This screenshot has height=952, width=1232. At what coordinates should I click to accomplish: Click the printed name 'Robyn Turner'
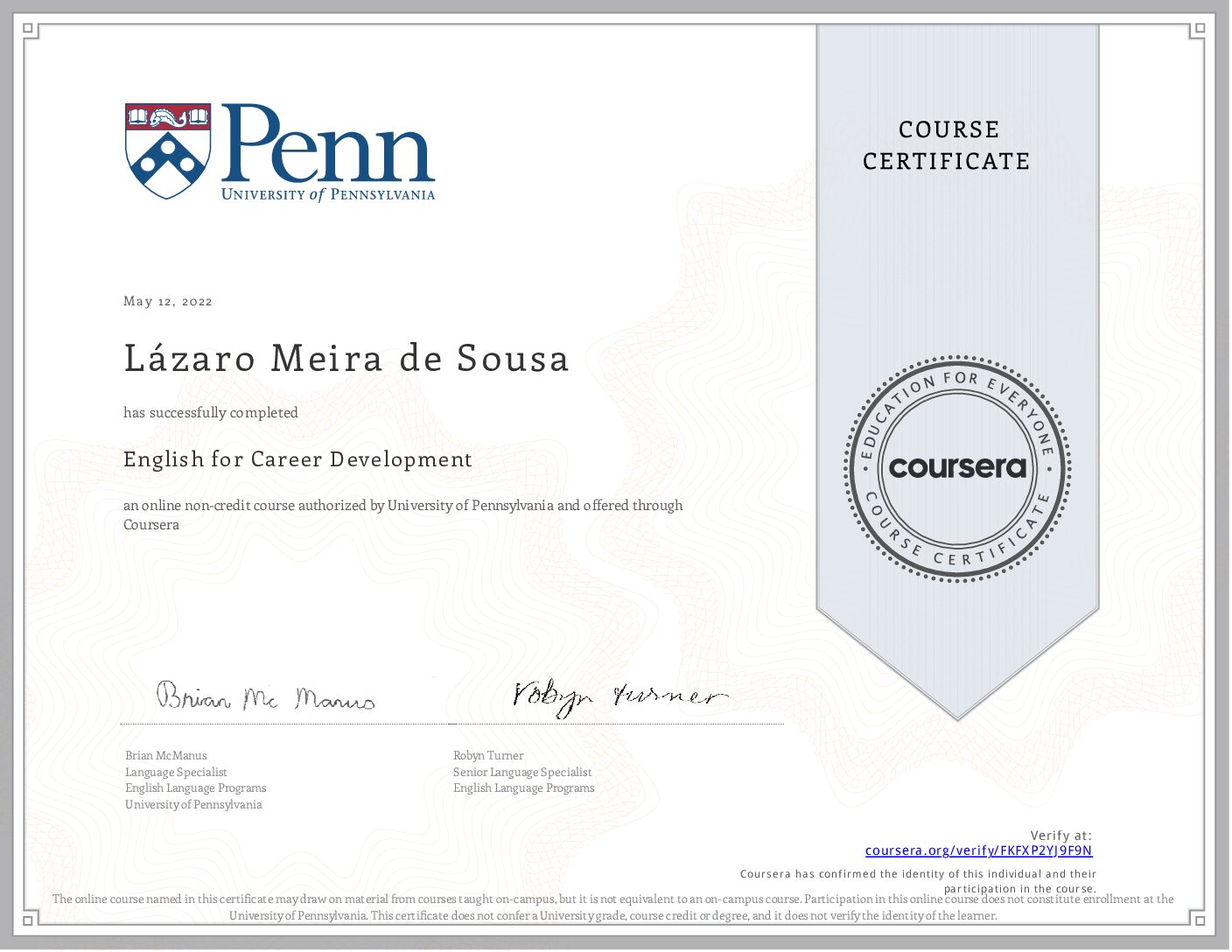pos(488,755)
